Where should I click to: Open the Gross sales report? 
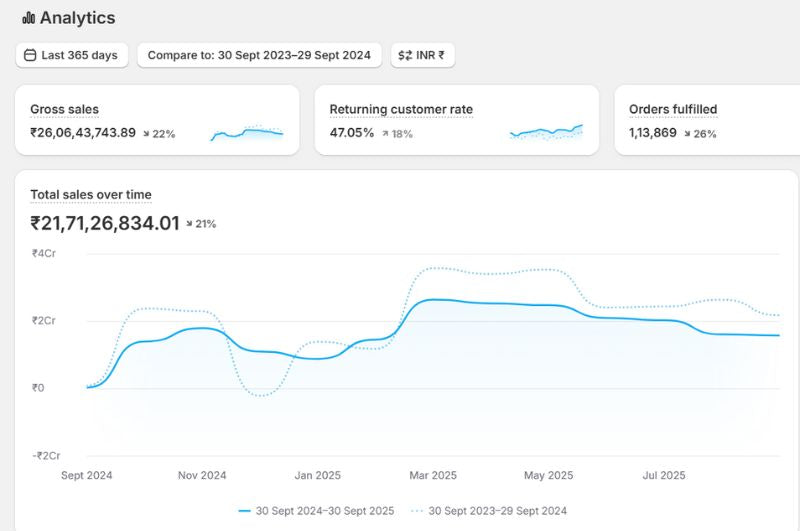[x=64, y=109]
